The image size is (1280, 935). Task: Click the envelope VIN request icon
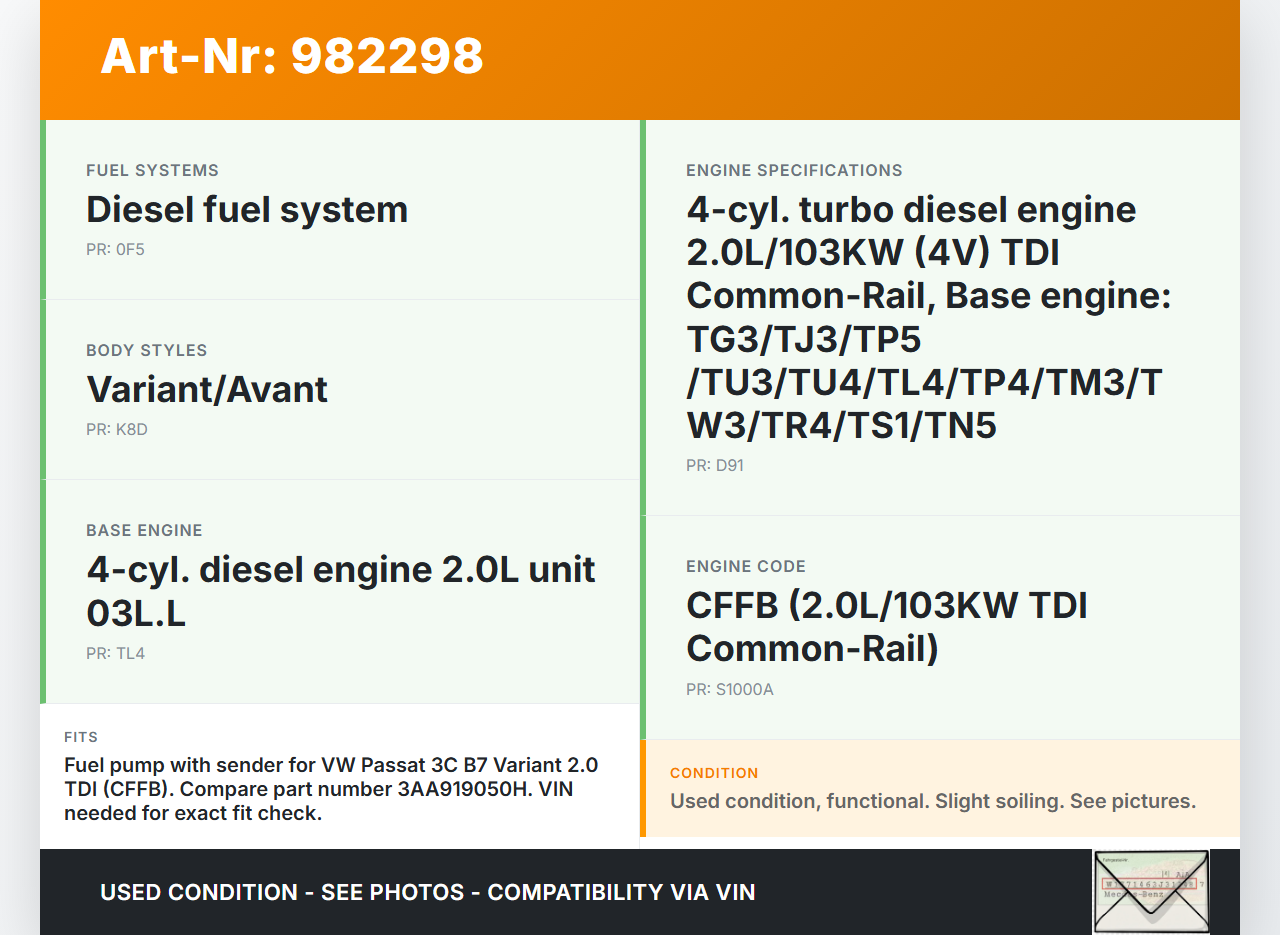1151,891
